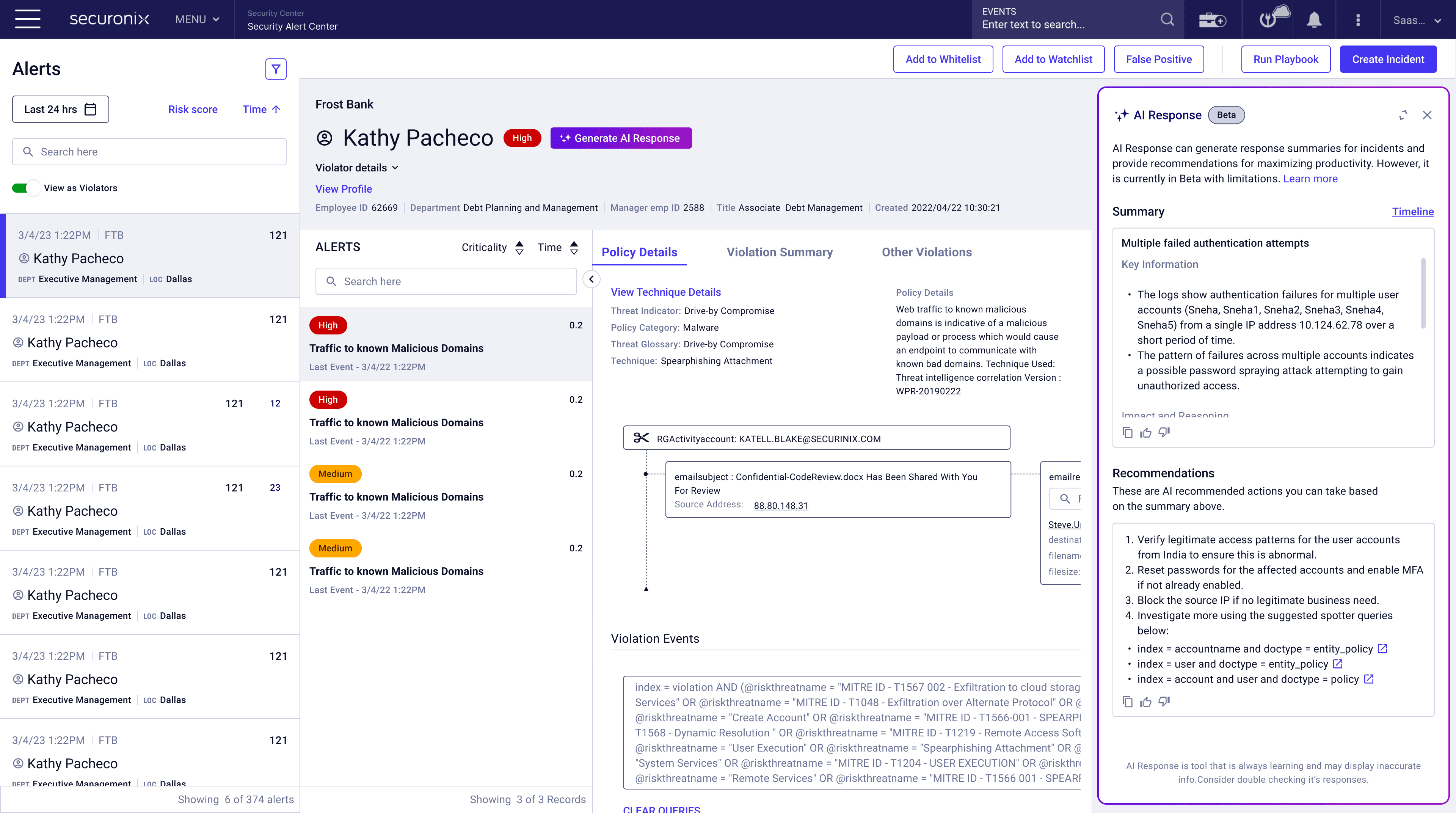Open the Last 24 hrs date picker
This screenshot has height=813, width=1456.
[61, 109]
